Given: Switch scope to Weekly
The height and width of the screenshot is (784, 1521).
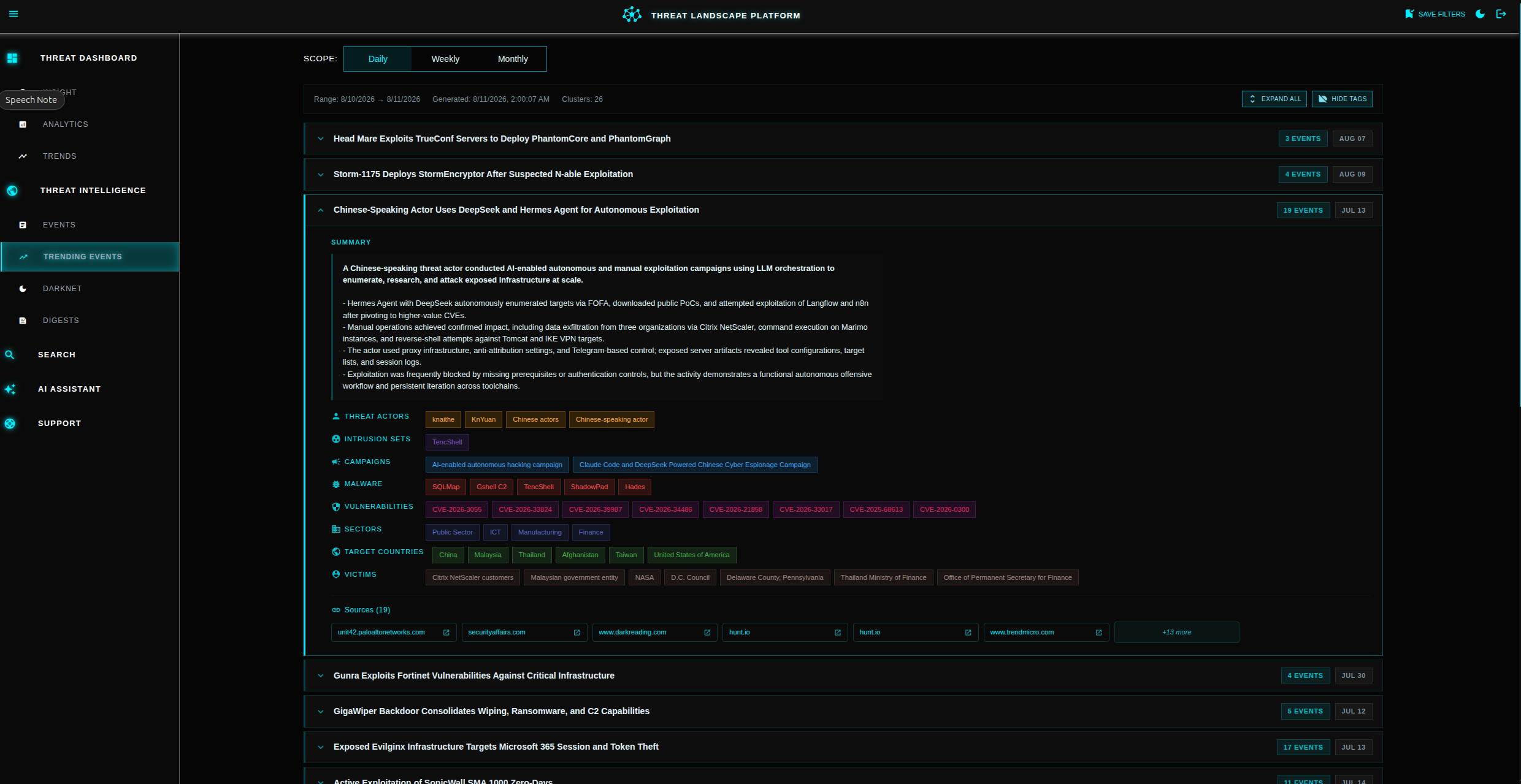Looking at the screenshot, I should 445,59.
